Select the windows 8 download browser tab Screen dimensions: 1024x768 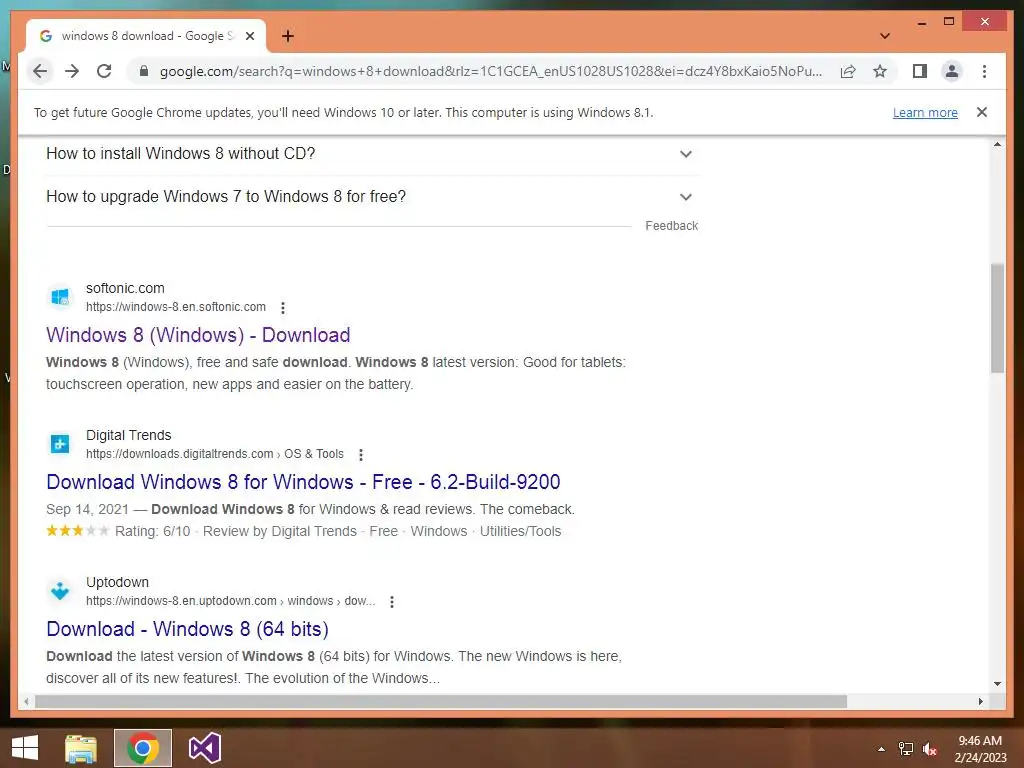click(146, 36)
